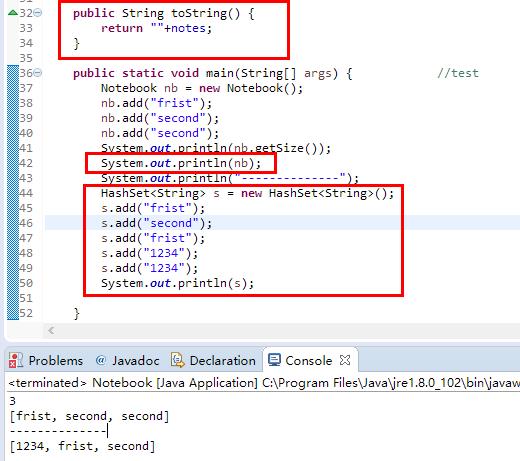Click the HashSet<String> declaration line
Screen dimensions: 520x461
(x=247, y=193)
